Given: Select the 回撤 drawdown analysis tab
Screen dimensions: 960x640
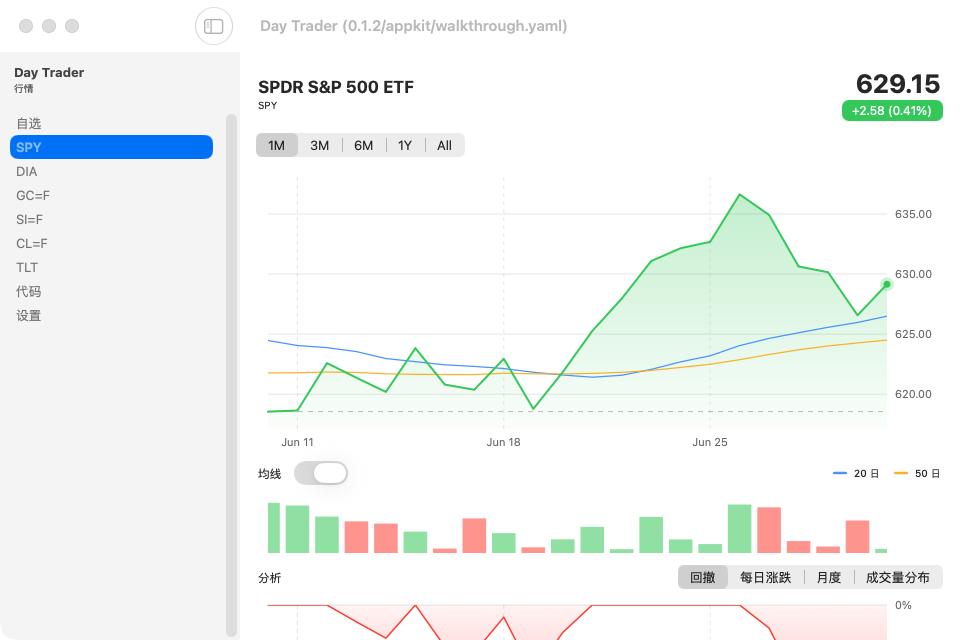Looking at the screenshot, I should [703, 578].
